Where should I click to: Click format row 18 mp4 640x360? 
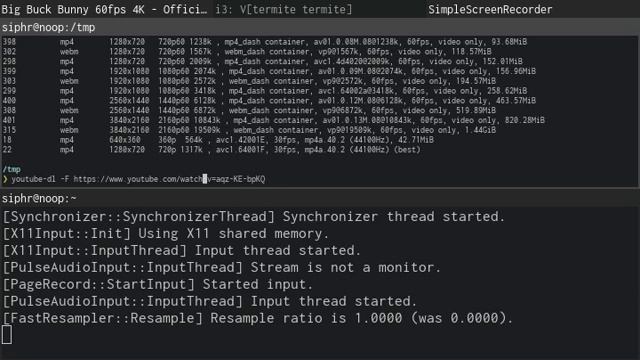(218, 140)
